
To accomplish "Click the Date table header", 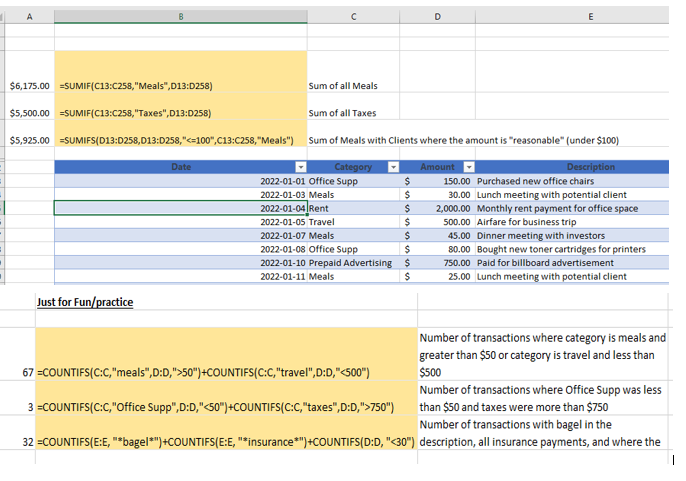I will [181, 167].
